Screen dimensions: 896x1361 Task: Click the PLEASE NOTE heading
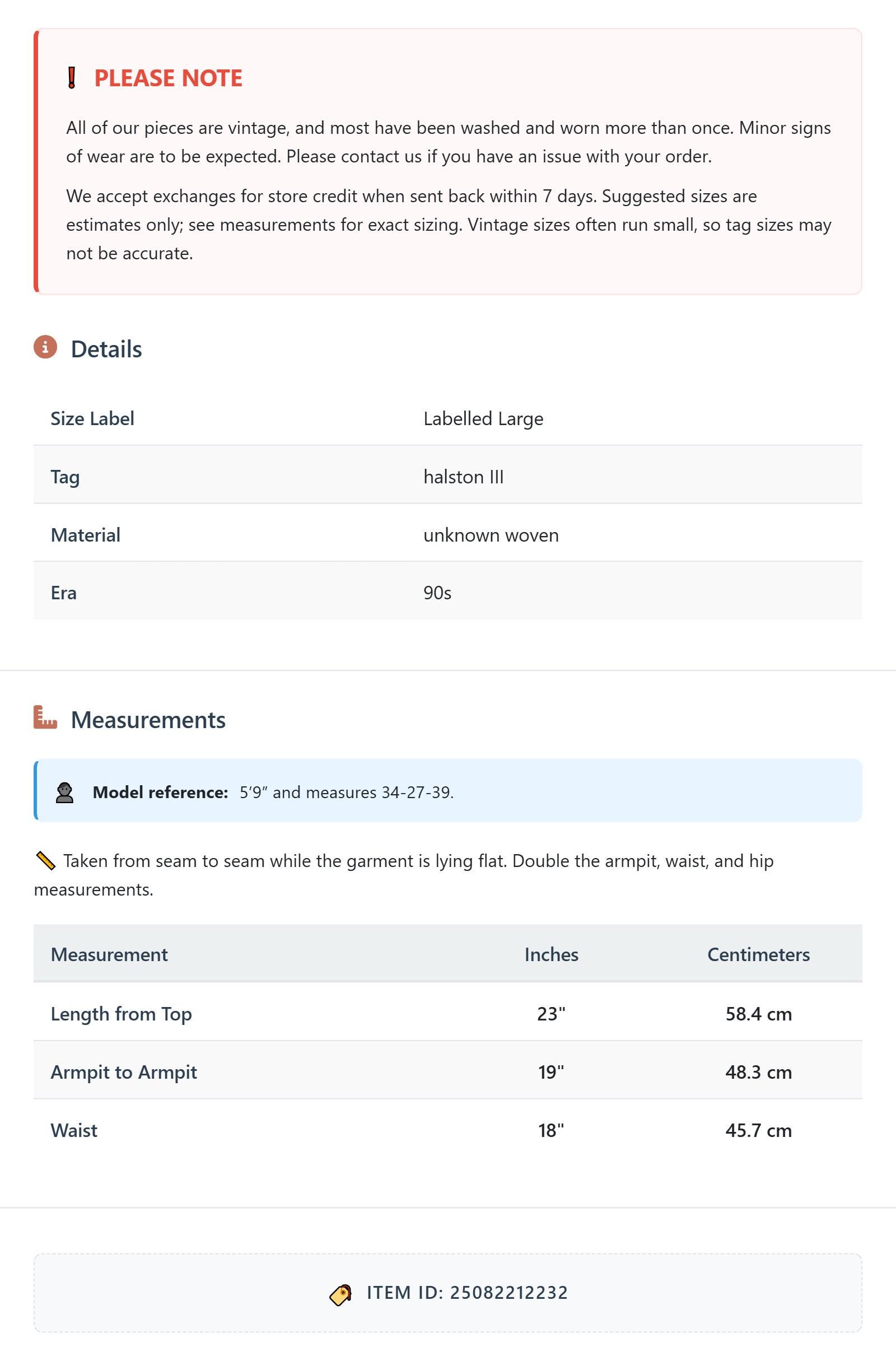[x=168, y=78]
